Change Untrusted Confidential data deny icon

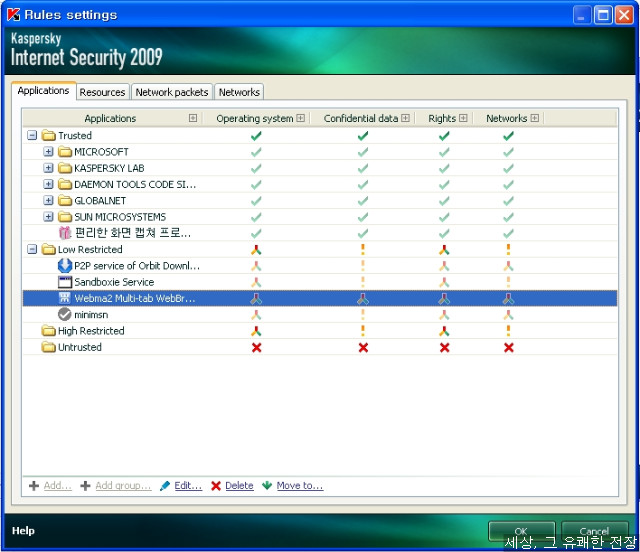pos(363,347)
